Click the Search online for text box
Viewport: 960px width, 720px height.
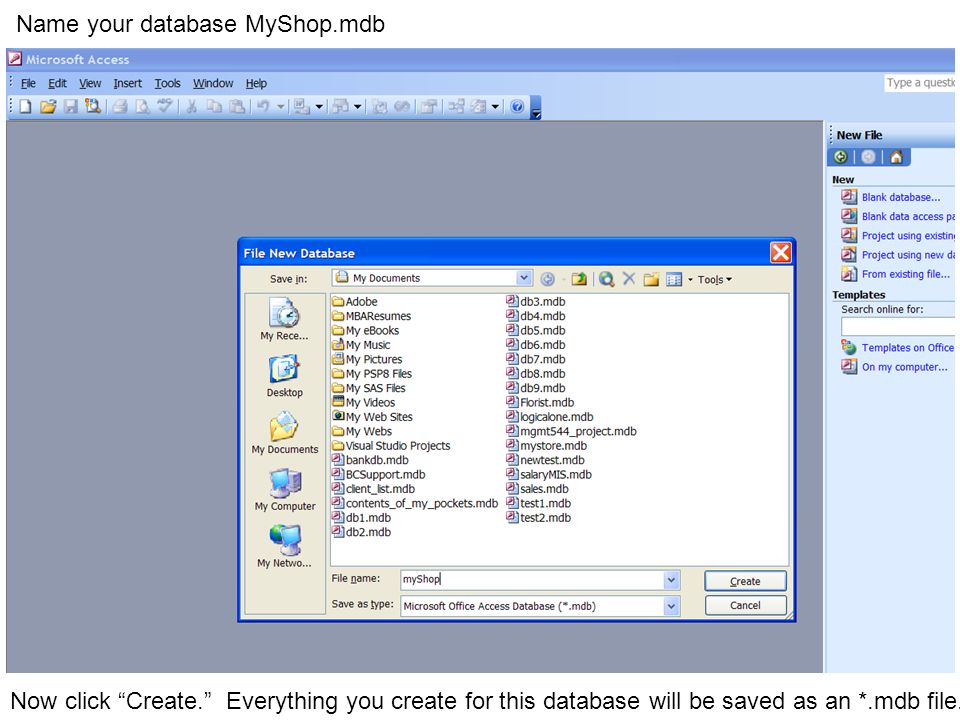[x=898, y=326]
